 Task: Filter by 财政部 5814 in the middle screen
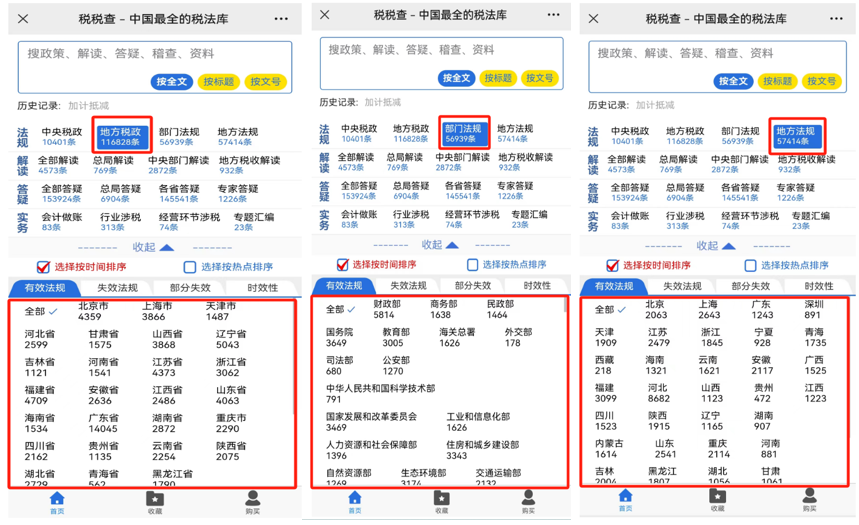(x=387, y=309)
